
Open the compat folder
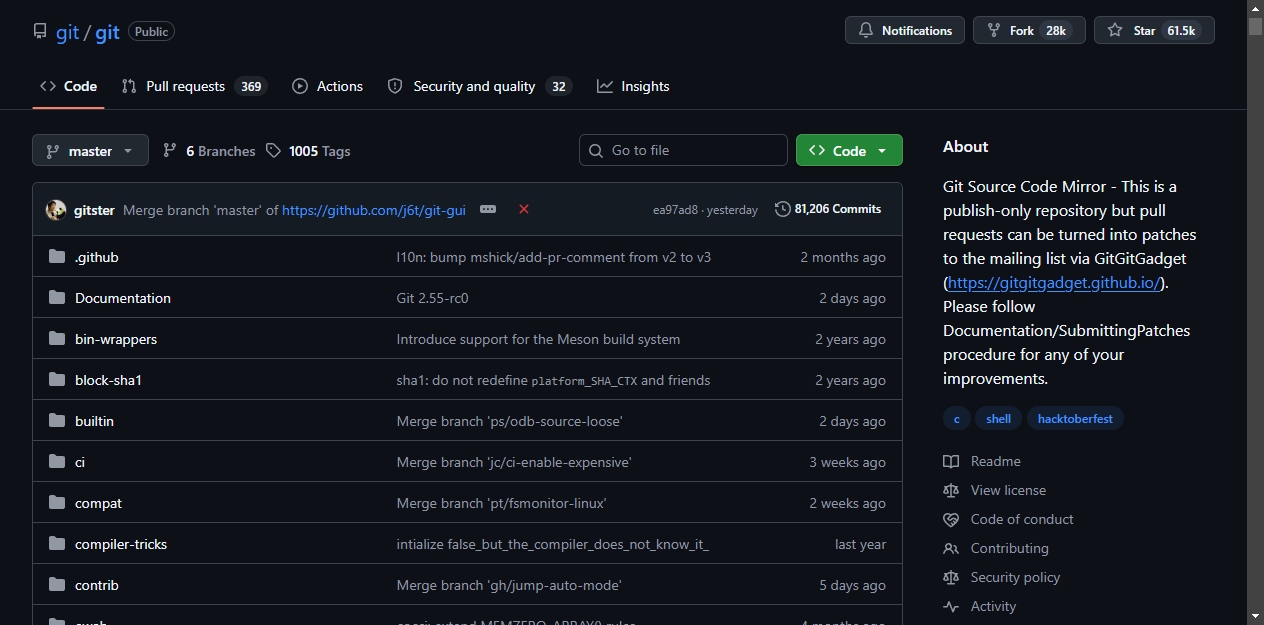click(x=98, y=503)
